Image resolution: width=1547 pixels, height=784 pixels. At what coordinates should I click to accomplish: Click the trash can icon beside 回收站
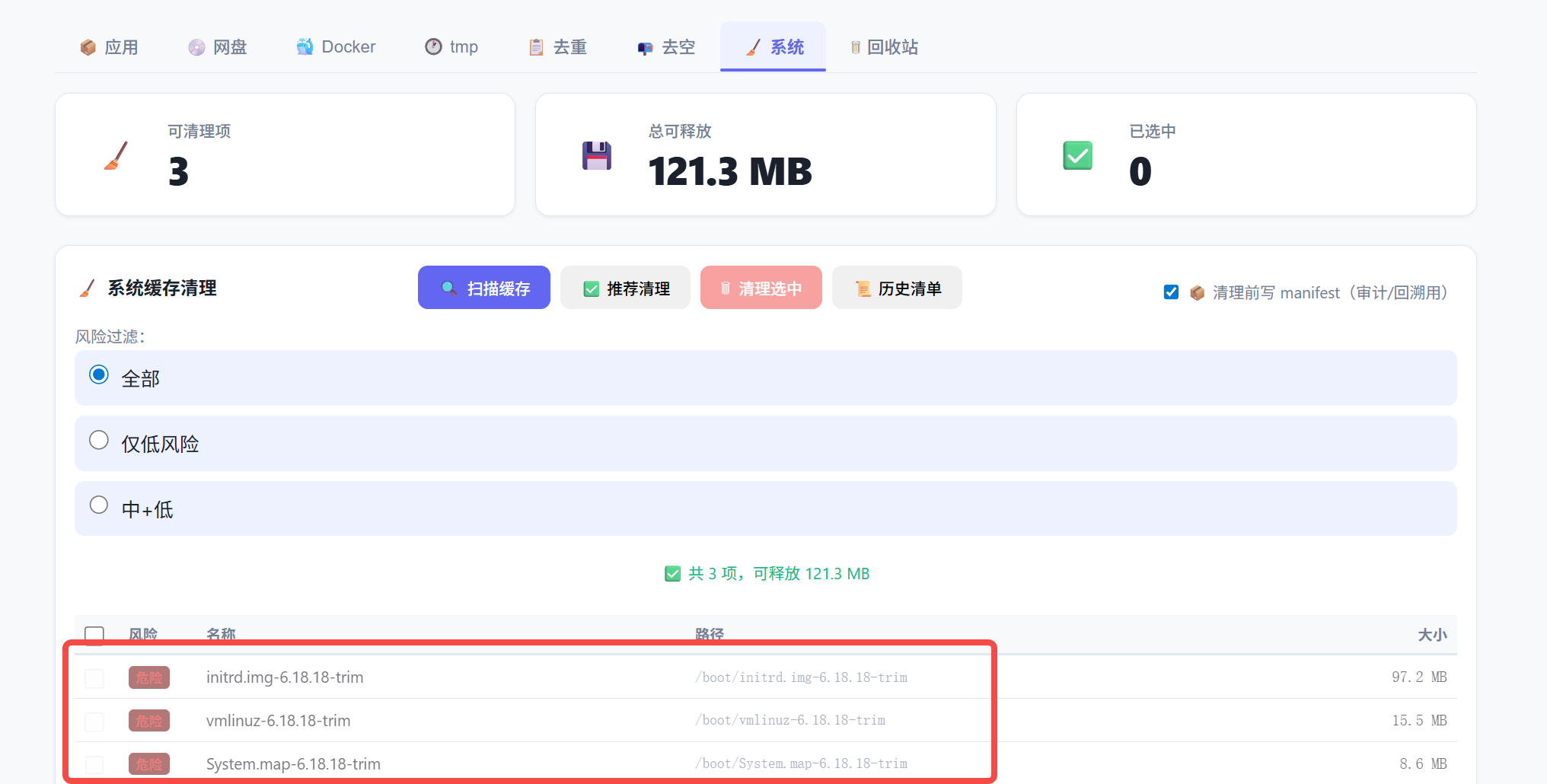click(x=856, y=47)
